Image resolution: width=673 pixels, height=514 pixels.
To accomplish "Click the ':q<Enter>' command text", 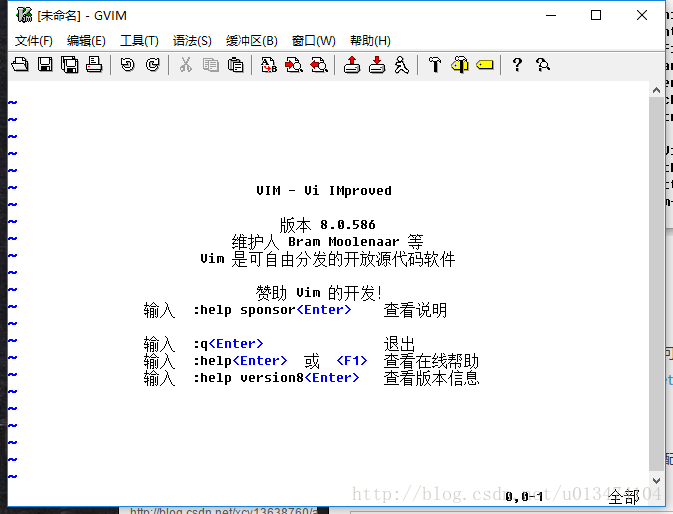I will click(x=228, y=344).
